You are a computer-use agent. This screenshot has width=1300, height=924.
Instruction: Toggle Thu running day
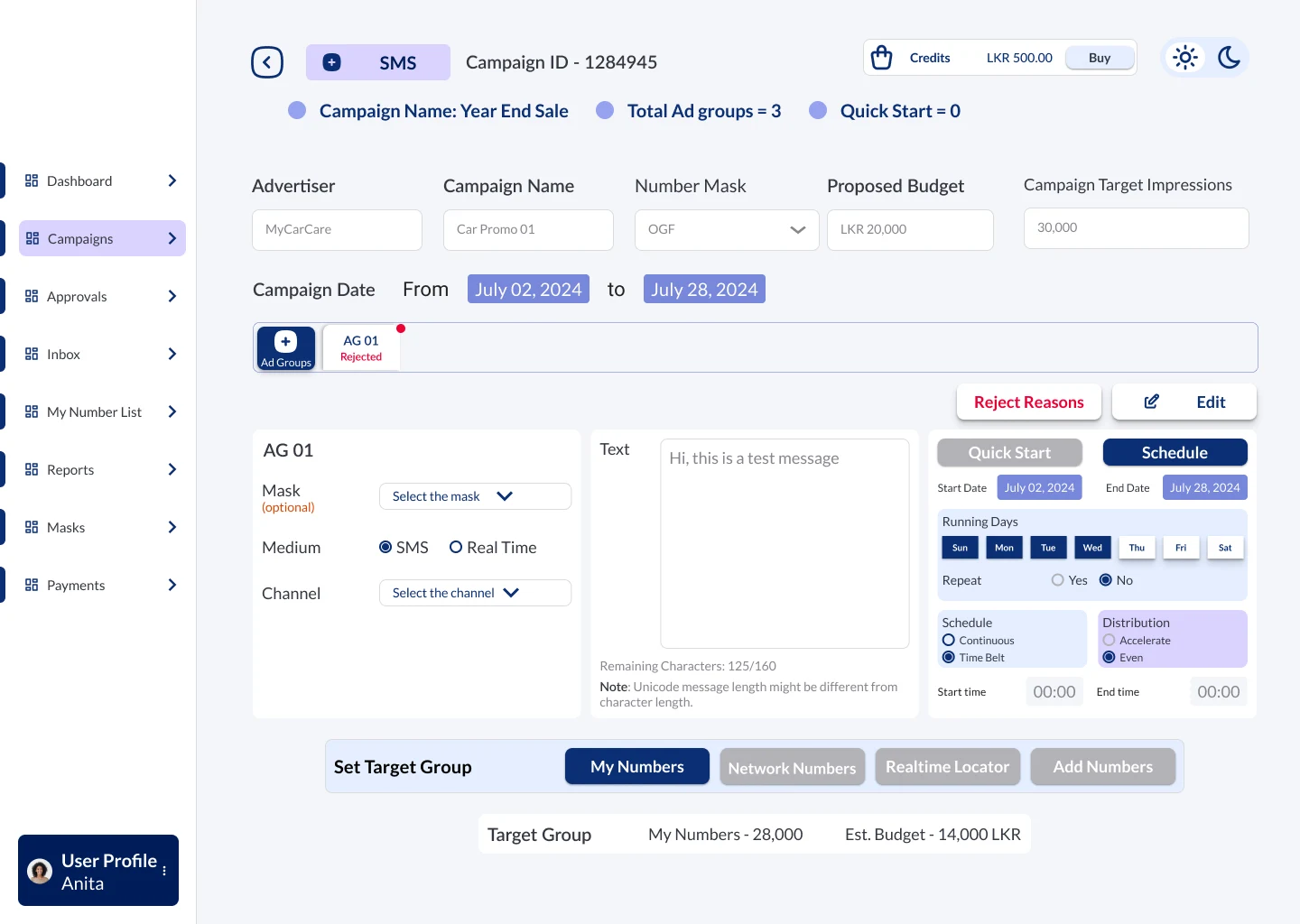(1137, 548)
